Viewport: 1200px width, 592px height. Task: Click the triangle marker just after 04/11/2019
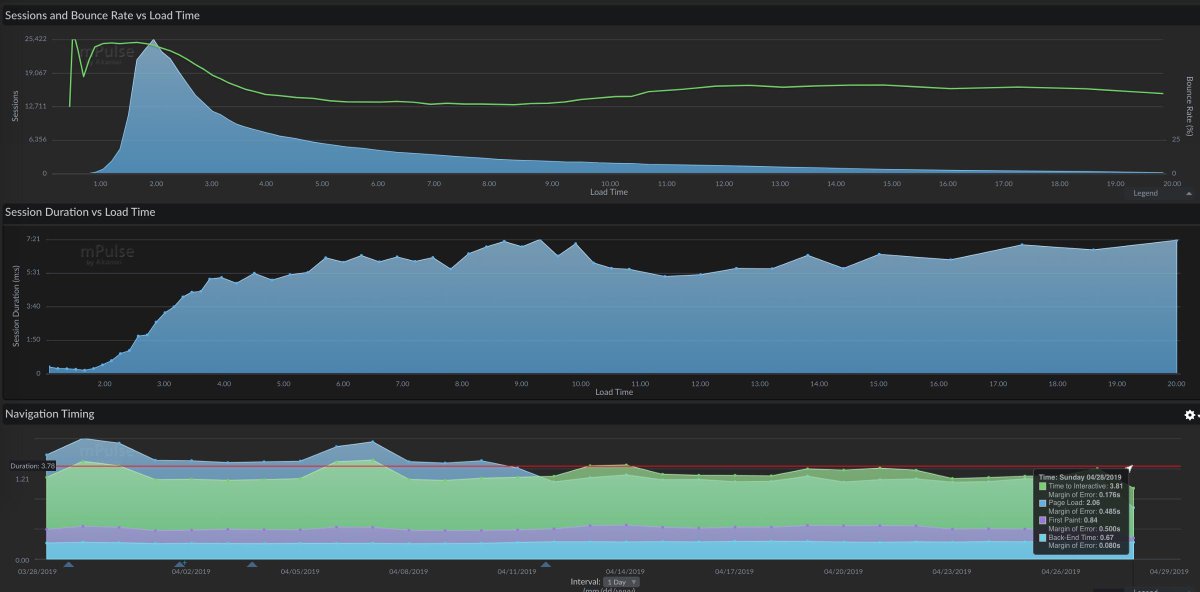point(546,564)
